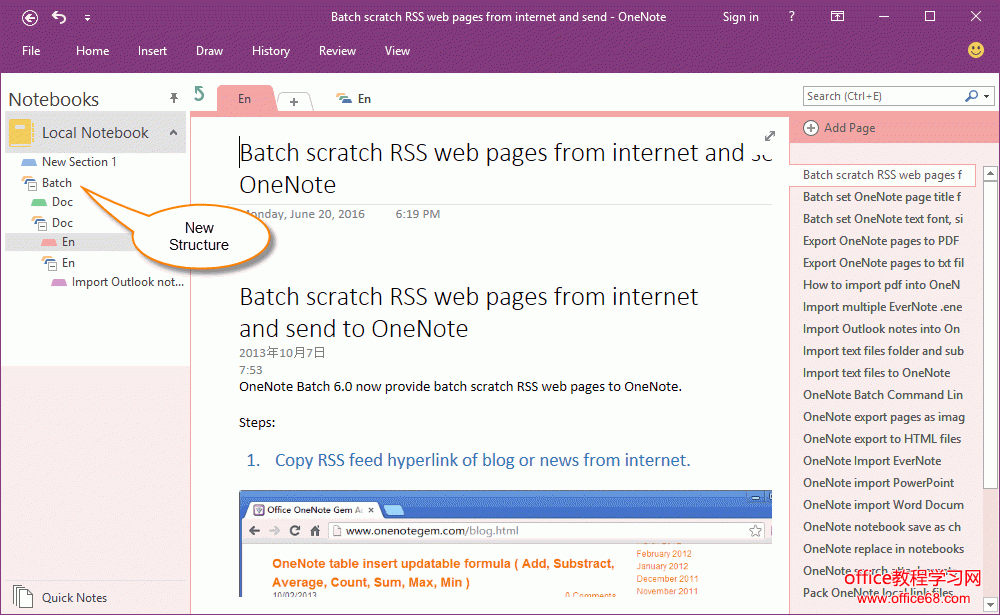Toggle full page view expand arrows
The height and width of the screenshot is (615, 1000).
[x=770, y=136]
